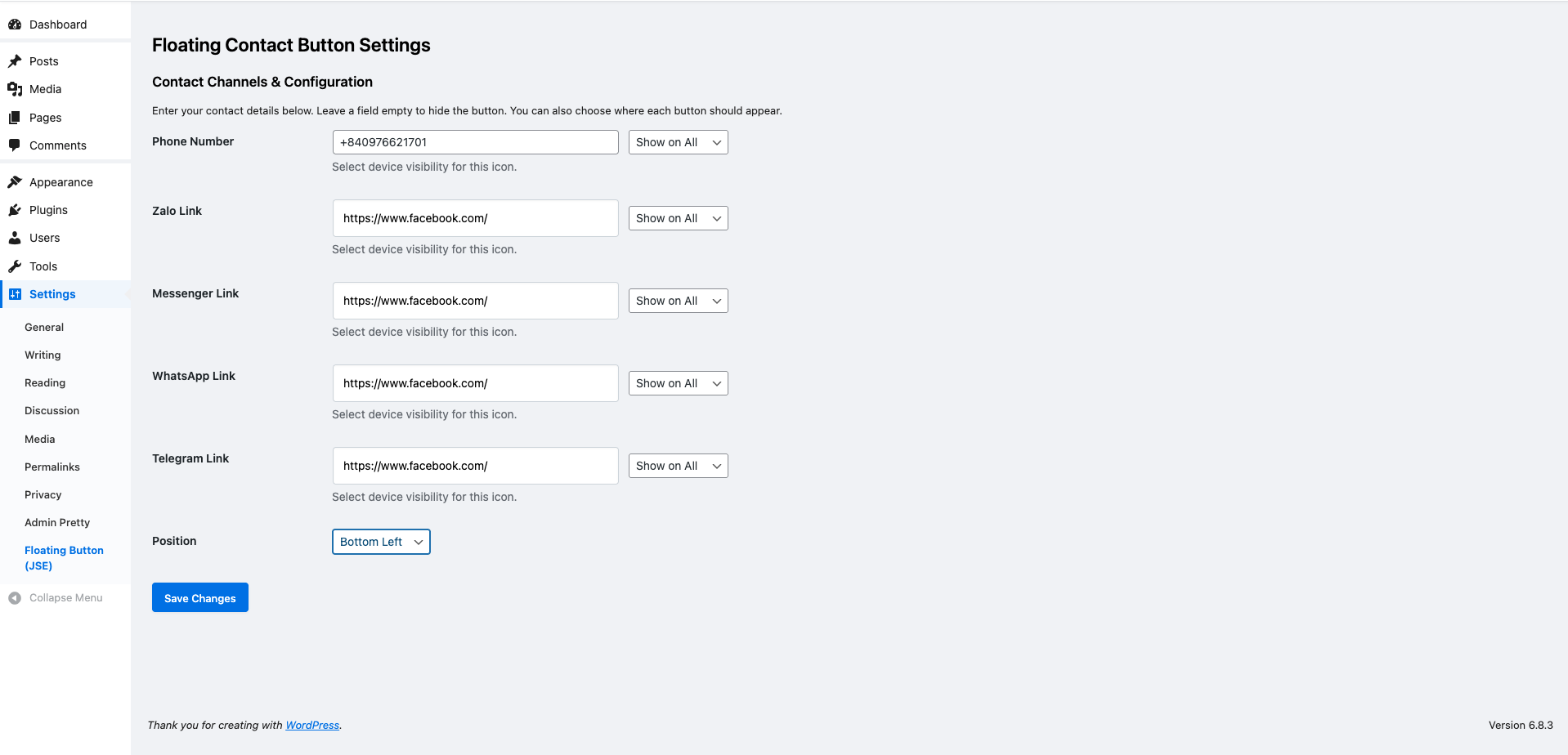
Task: Click the Media library icon in sidebar
Action: pos(15,89)
